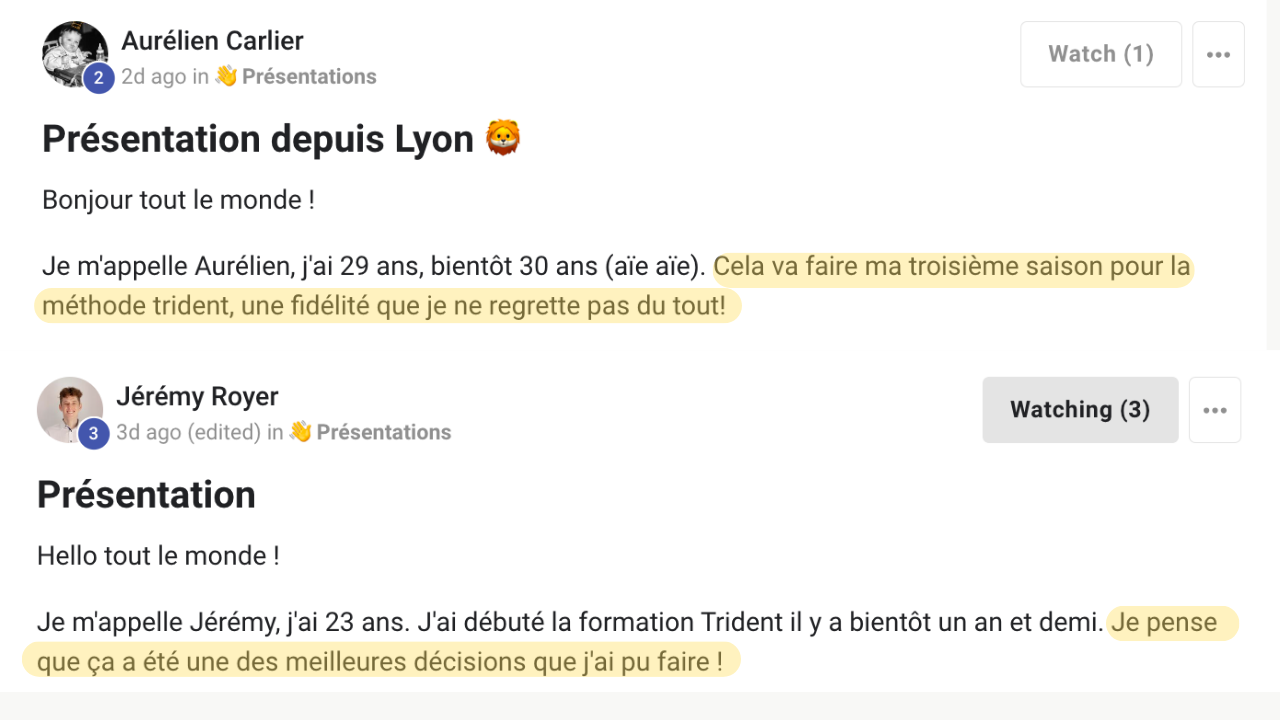
Task: Open more options menu for Aurélien's post
Action: coord(1218,54)
